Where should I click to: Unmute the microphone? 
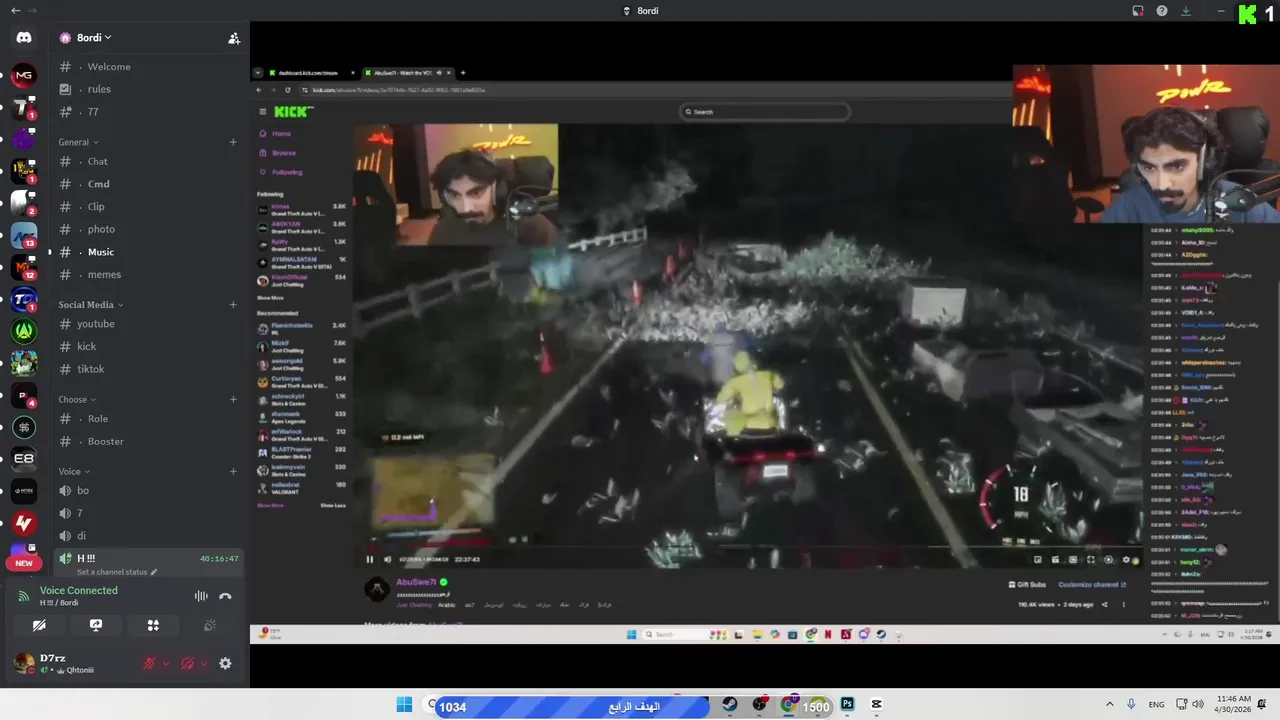[149, 663]
